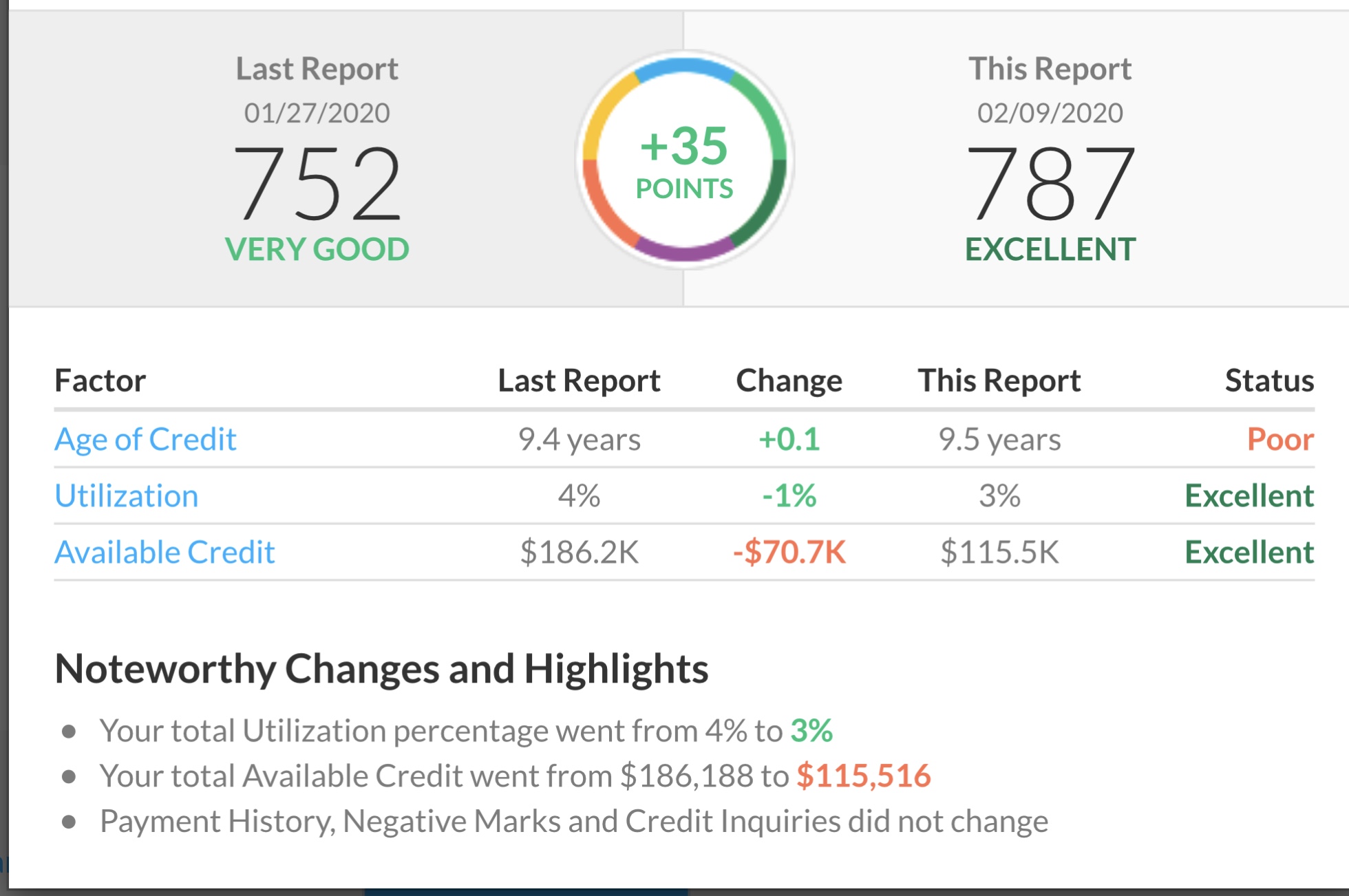This screenshot has width=1349, height=896.
Task: Click the Available Credit link
Action: pyautogui.click(x=164, y=552)
